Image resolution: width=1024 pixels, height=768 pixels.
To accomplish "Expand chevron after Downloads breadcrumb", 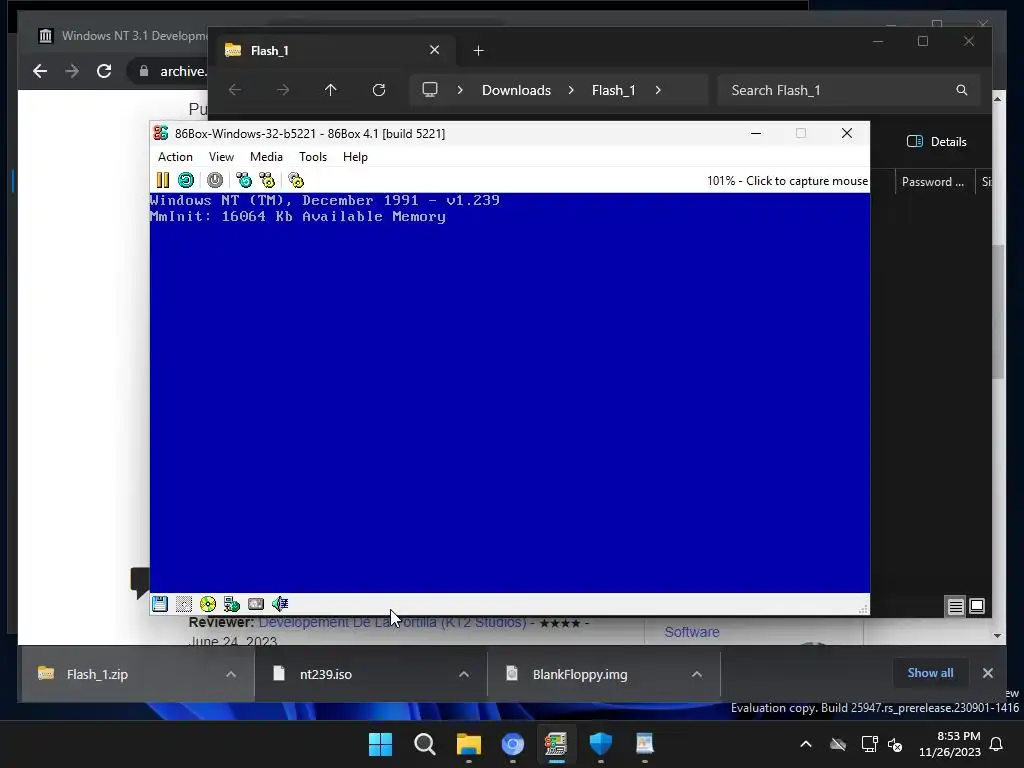I will tap(571, 90).
